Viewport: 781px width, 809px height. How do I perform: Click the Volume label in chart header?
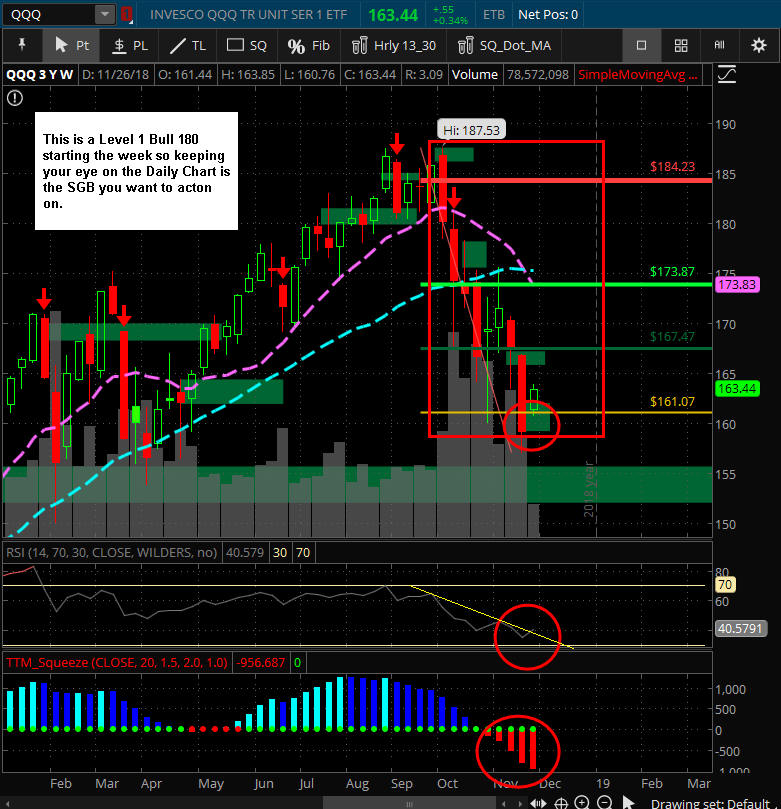coord(475,75)
